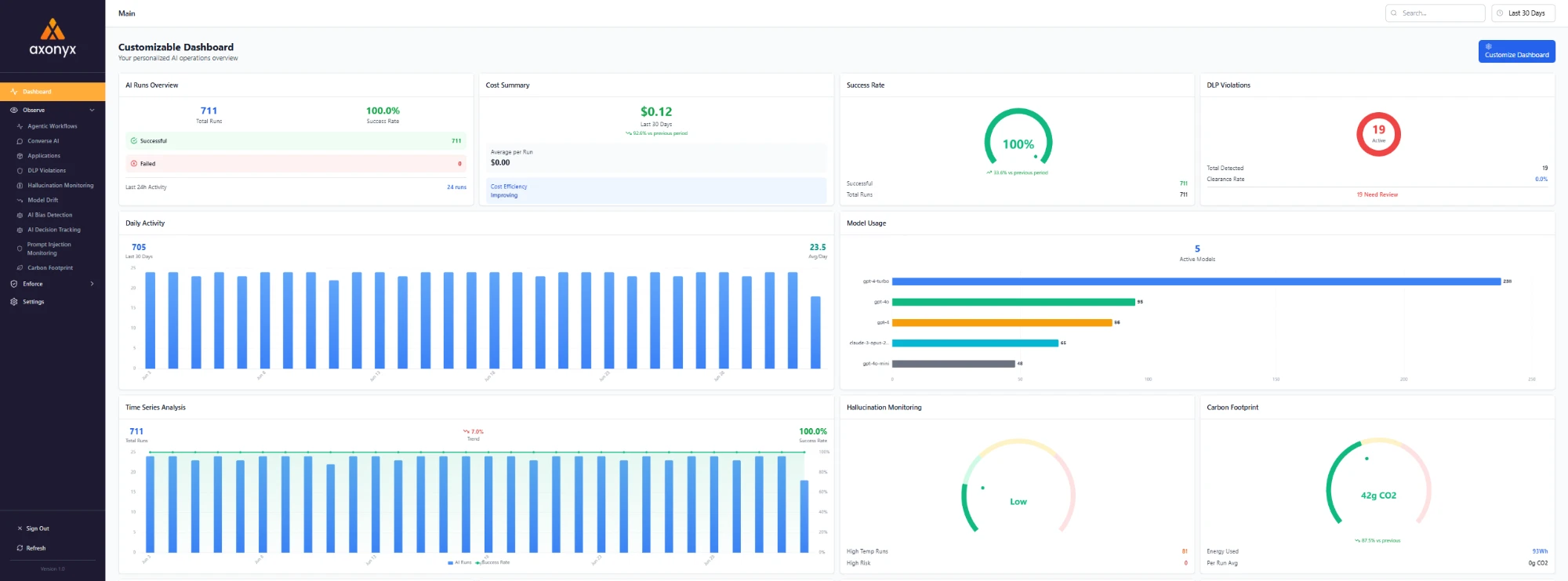The height and width of the screenshot is (581, 1568).
Task: Click the Applications cube icon
Action: (x=20, y=156)
